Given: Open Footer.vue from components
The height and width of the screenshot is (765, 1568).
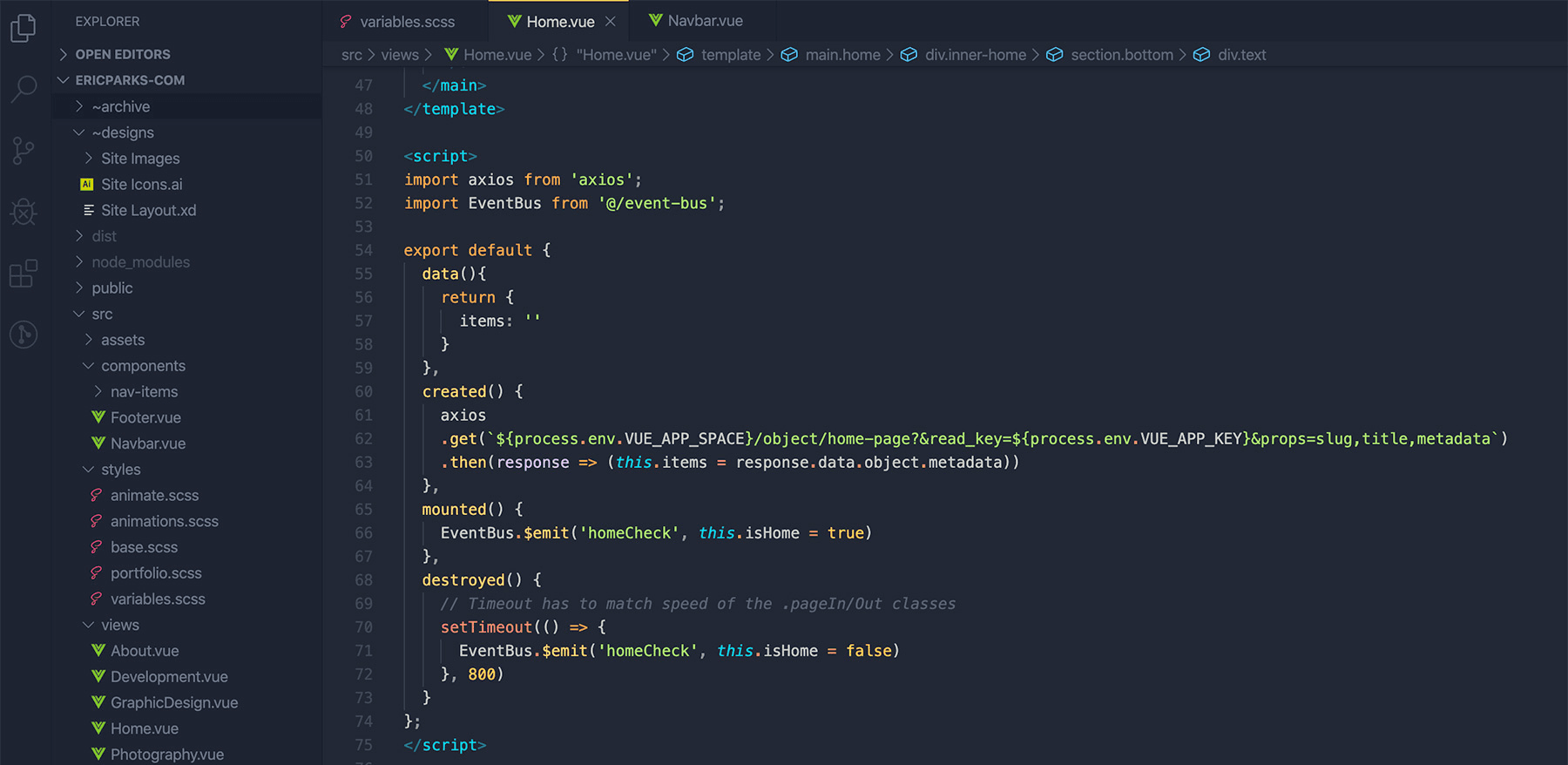Looking at the screenshot, I should click(x=145, y=417).
